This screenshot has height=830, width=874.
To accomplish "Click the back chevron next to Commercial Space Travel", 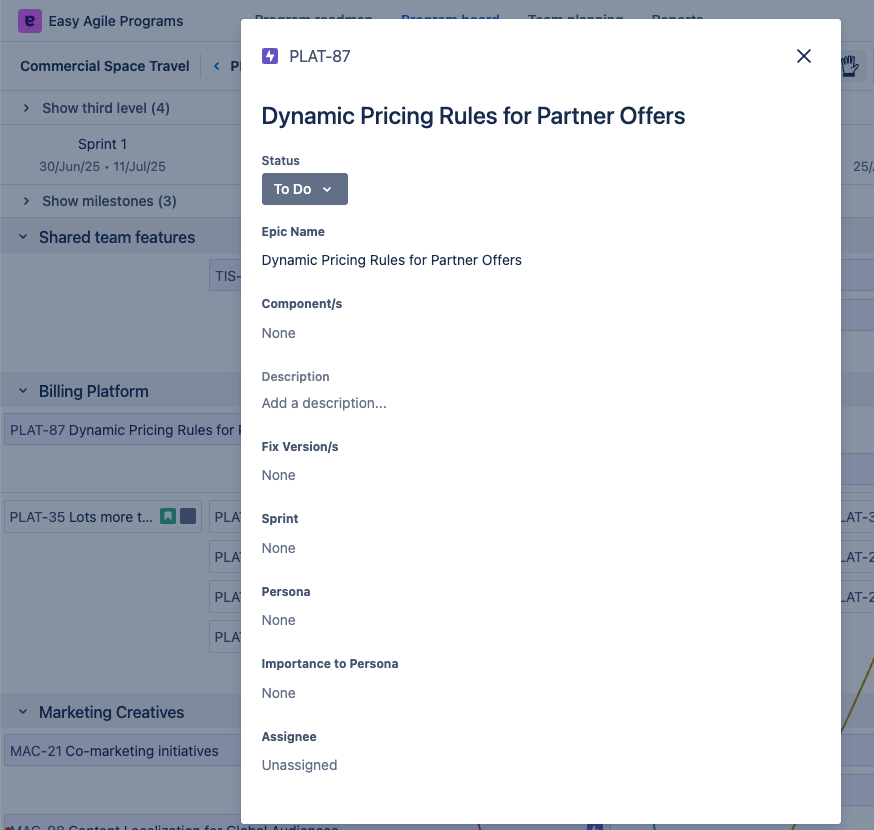I will coord(216,66).
